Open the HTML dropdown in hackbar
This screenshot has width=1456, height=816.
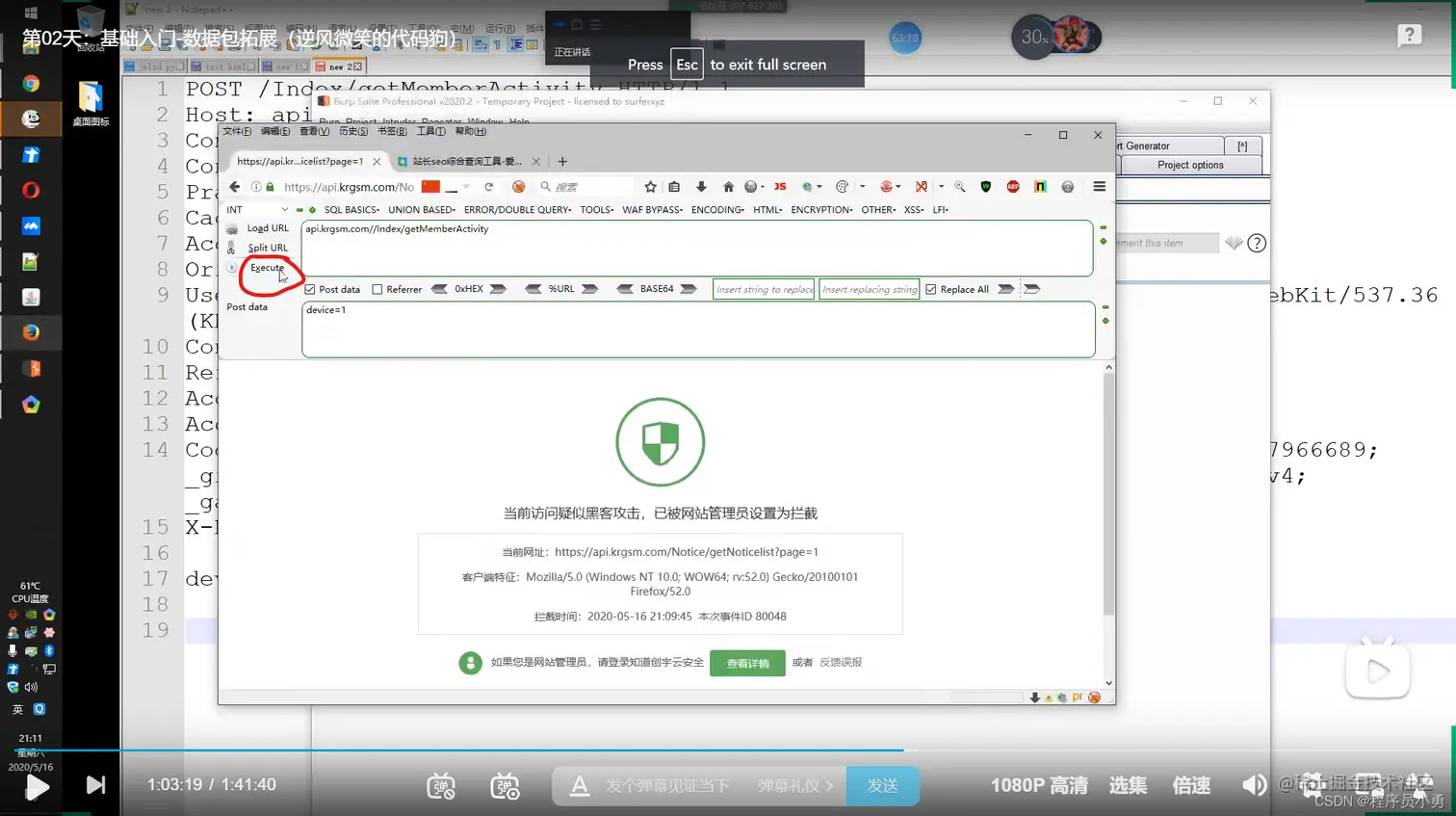point(767,210)
